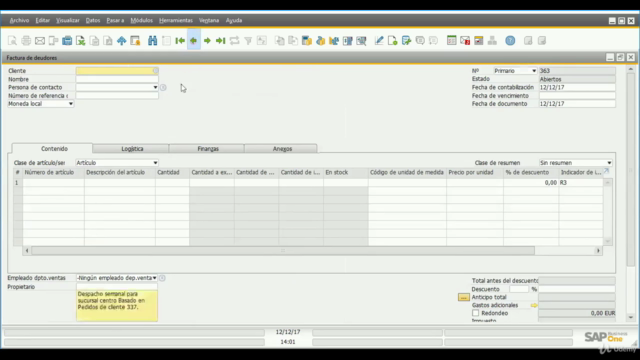Screen dimensions: 640x360
Task: Click the Descuento percentage field
Action: [x=519, y=289]
